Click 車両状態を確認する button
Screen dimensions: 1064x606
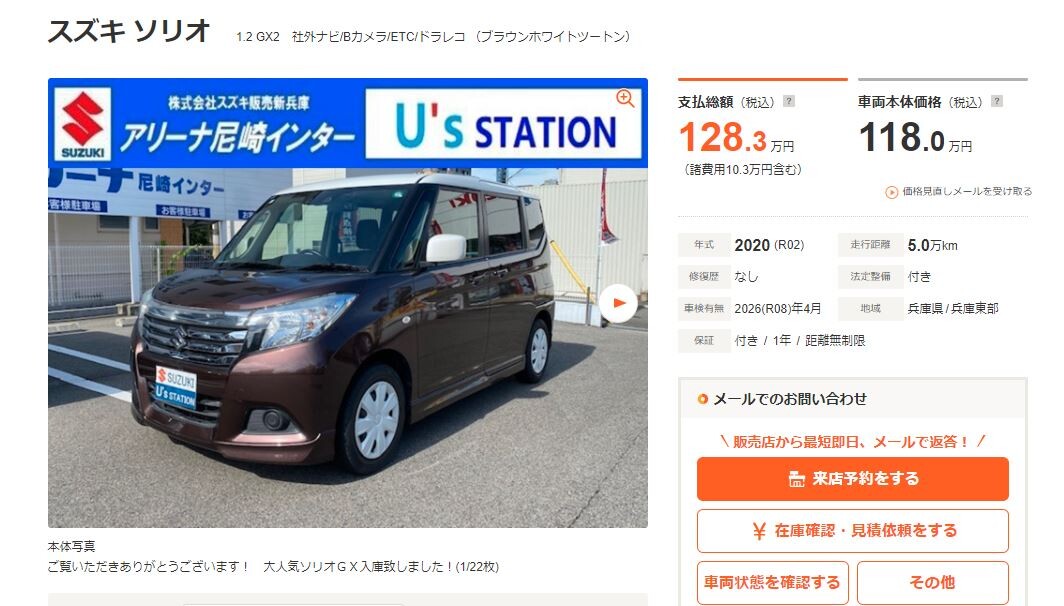click(772, 582)
